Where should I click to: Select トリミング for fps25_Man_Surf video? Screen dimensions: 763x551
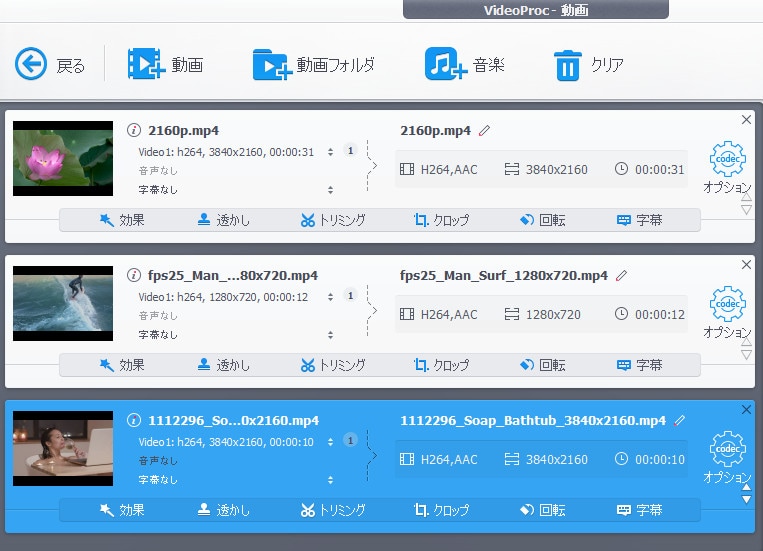tap(333, 365)
